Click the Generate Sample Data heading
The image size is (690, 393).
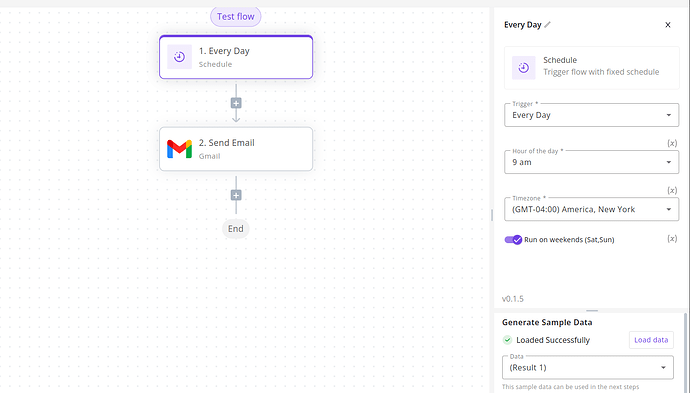click(547, 323)
